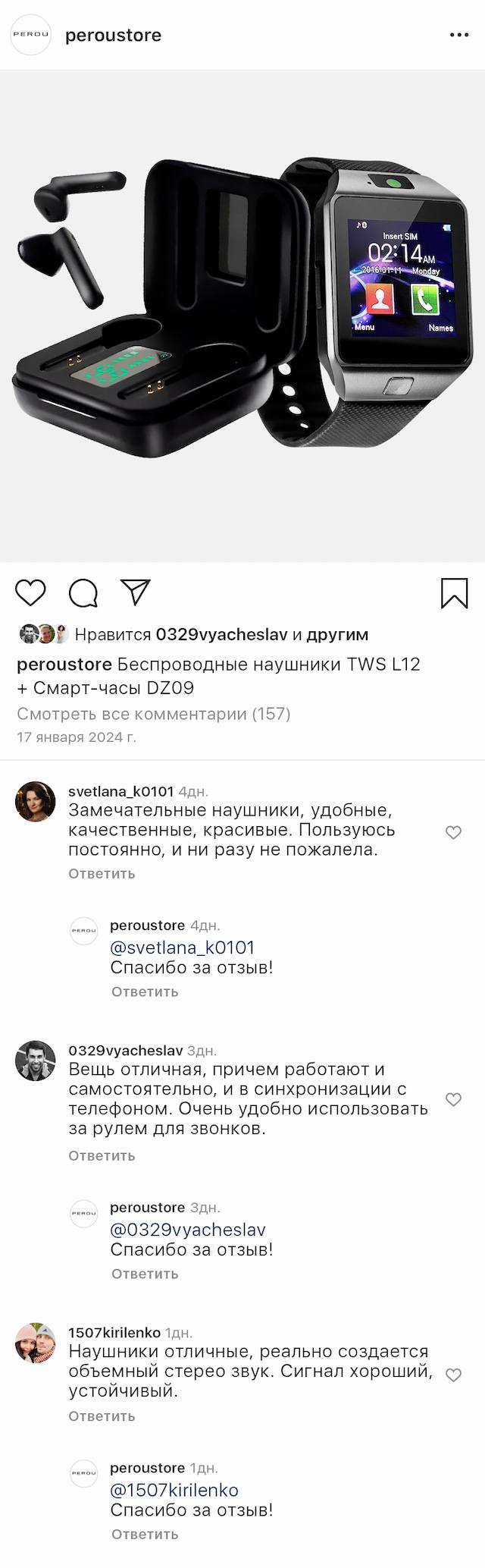This screenshot has width=485, height=1568.
Task: View the list of others who liked
Action: pos(337,634)
